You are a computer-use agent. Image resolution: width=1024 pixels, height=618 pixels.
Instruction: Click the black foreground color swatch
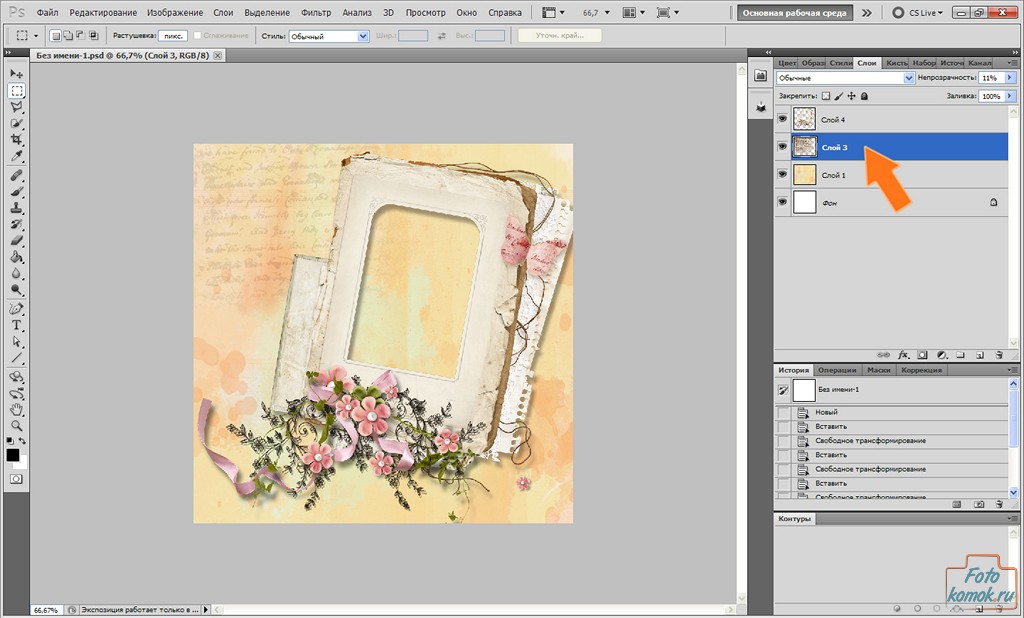[13, 455]
